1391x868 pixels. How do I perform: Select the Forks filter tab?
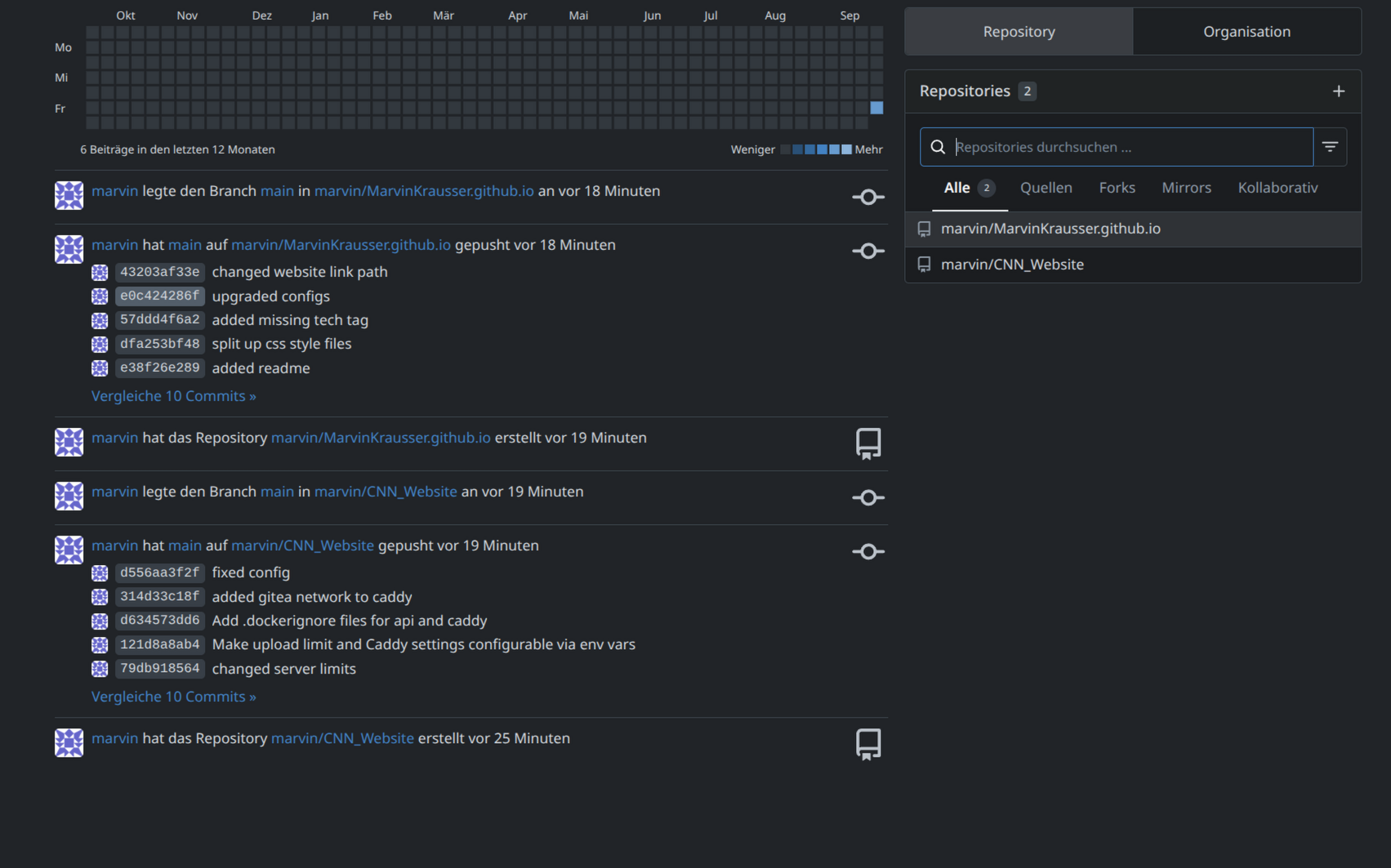point(1117,188)
